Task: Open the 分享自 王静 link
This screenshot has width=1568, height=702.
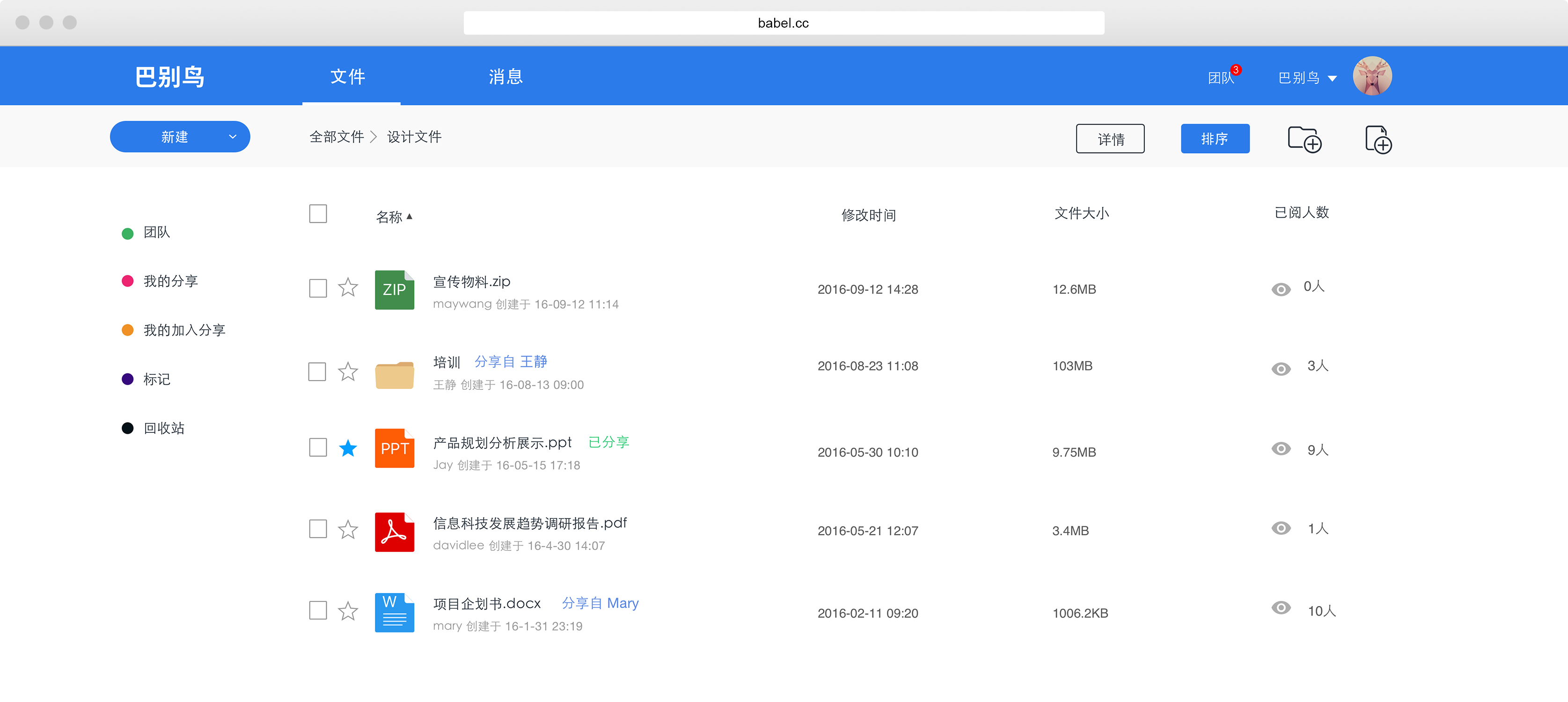Action: [511, 361]
